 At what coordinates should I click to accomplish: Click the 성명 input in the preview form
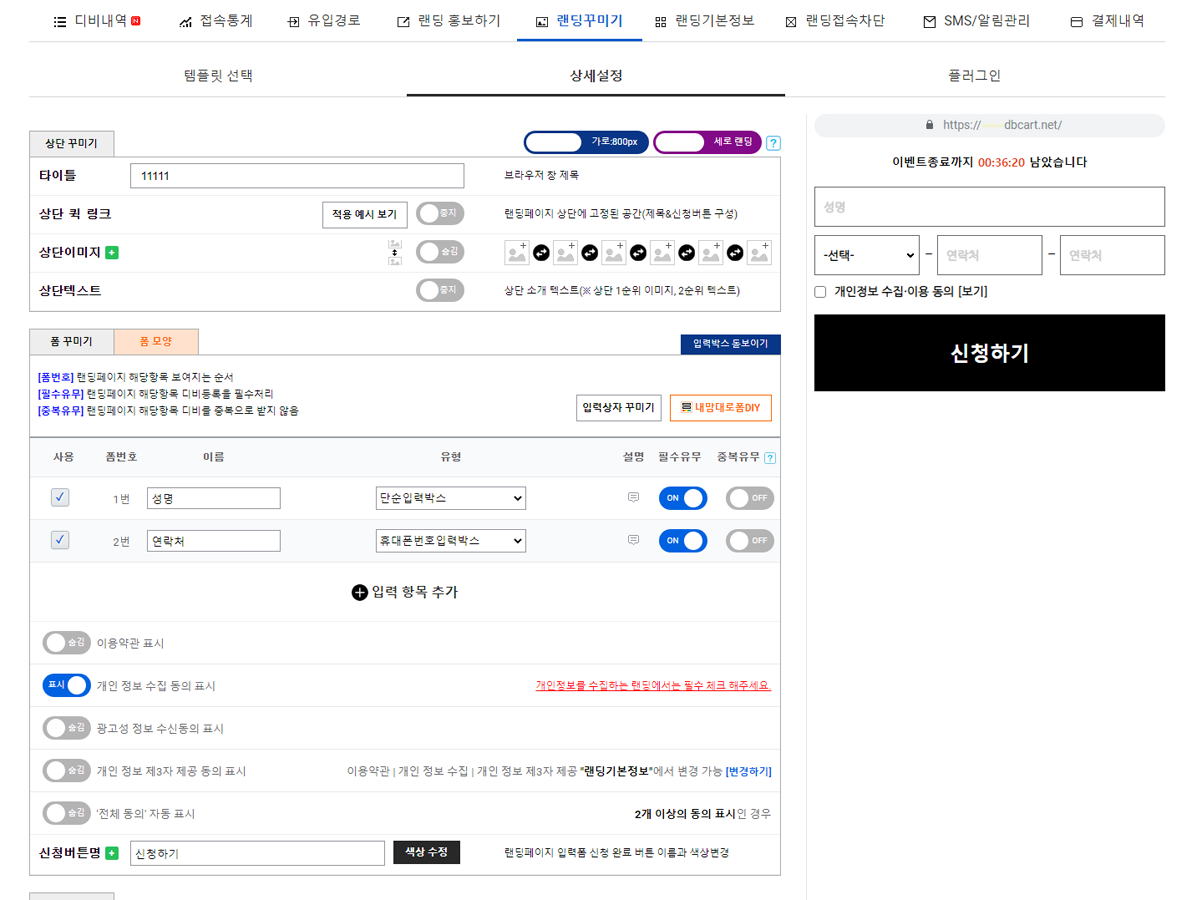click(x=989, y=207)
